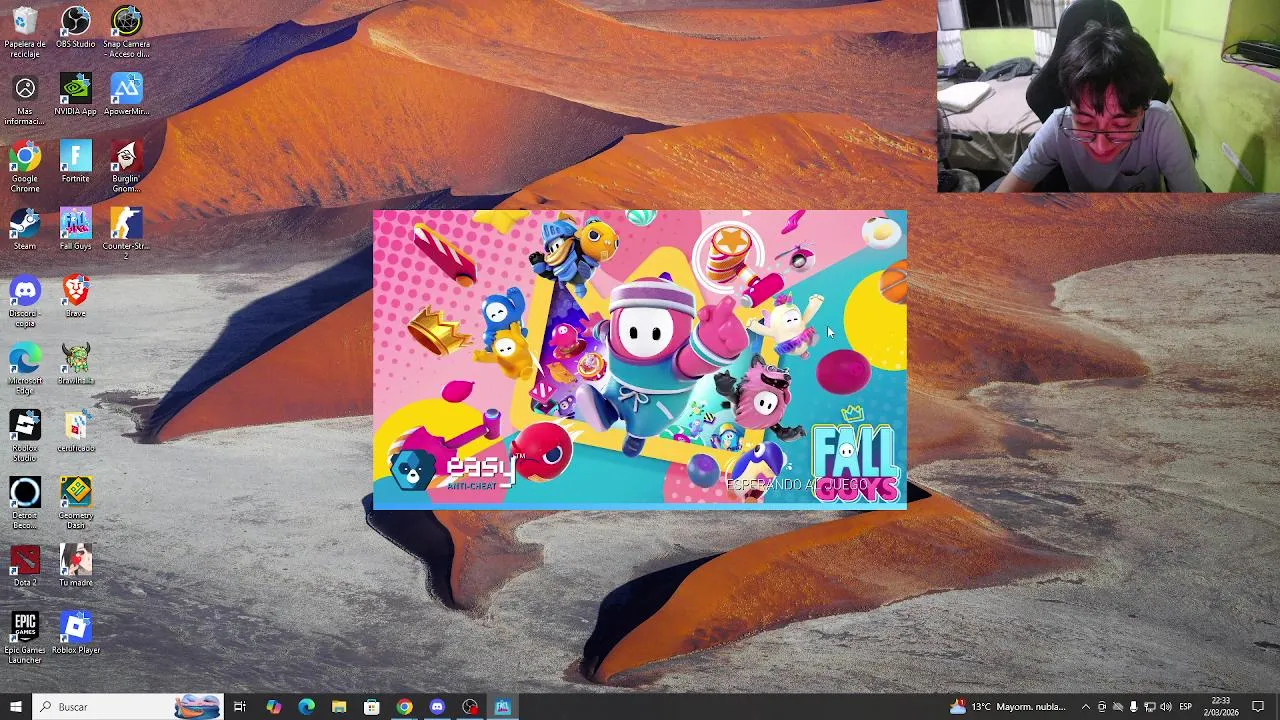Viewport: 1280px width, 720px height.
Task: Select the Brawlhalla desktop shortcut
Action: (75, 364)
